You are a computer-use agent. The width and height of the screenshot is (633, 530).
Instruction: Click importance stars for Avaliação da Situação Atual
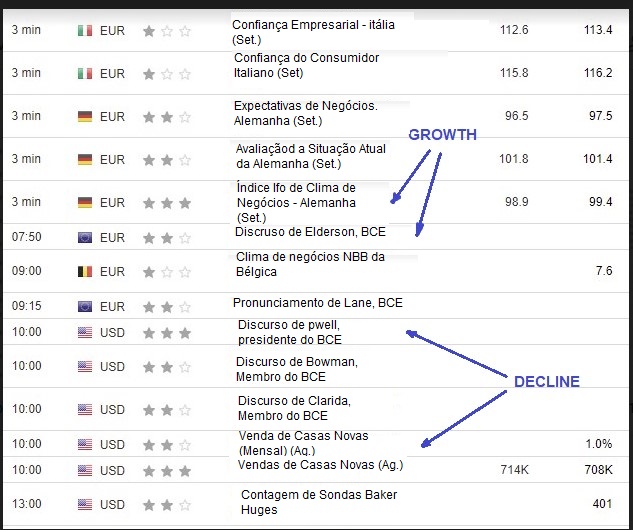167,160
